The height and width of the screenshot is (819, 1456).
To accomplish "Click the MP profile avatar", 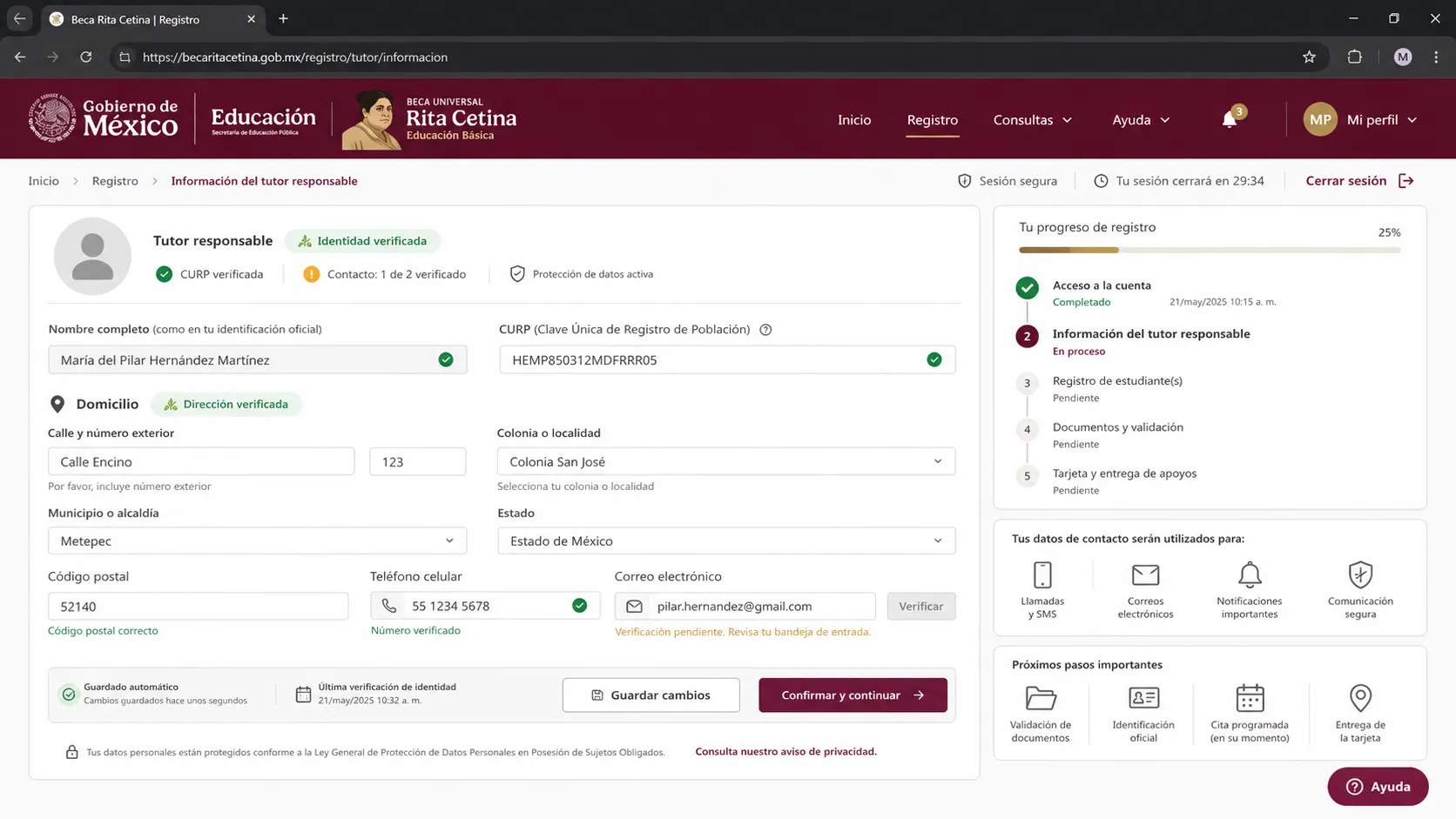I will pos(1320,119).
